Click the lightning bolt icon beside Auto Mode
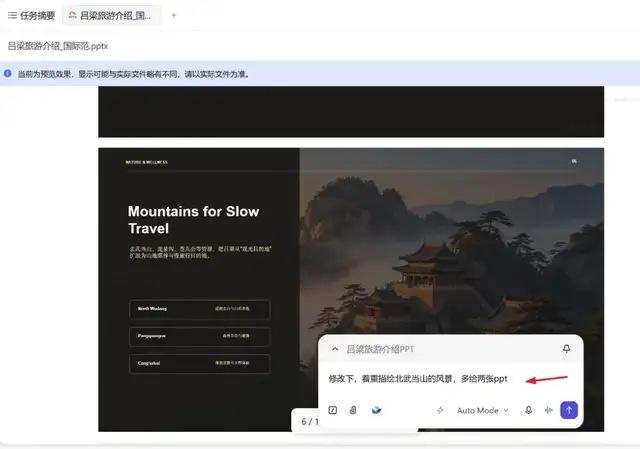 (x=440, y=410)
